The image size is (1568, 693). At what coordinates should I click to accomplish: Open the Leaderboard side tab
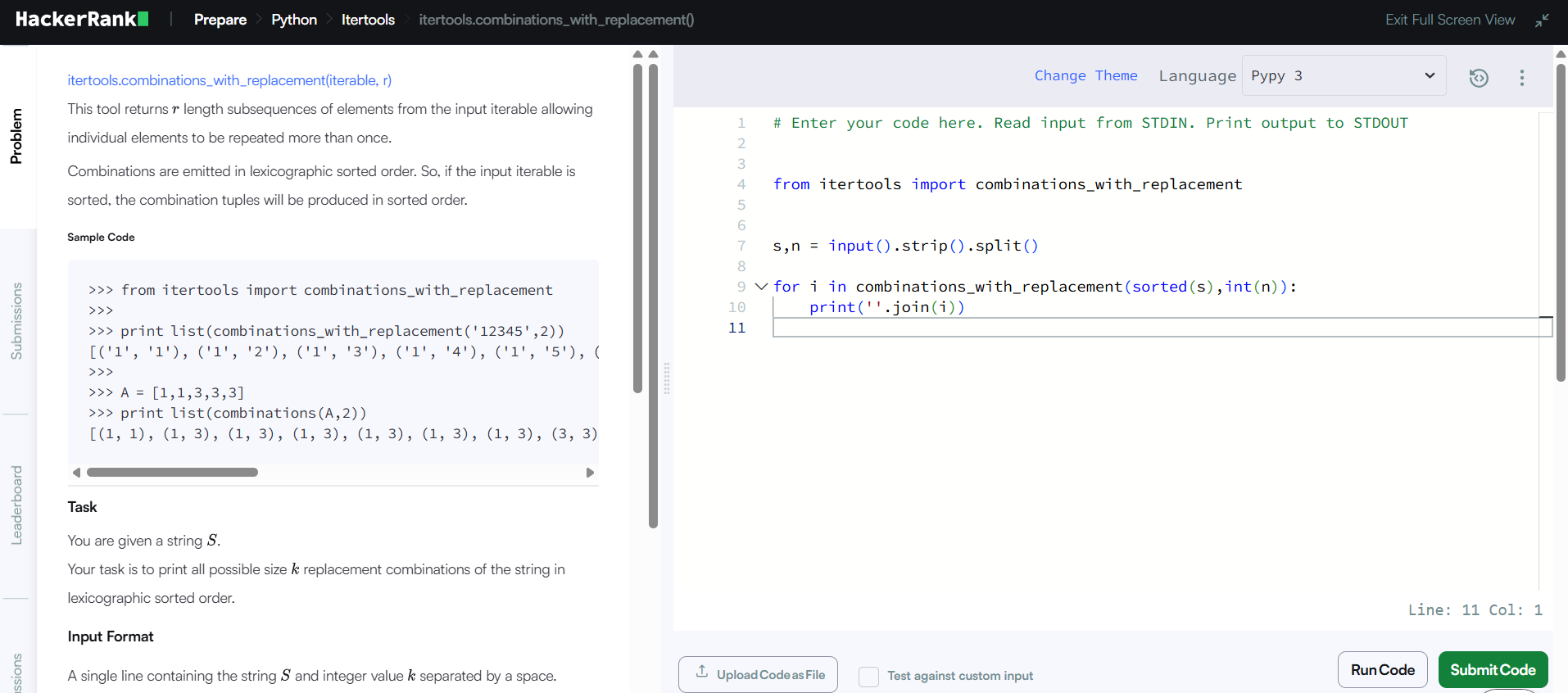(x=16, y=505)
